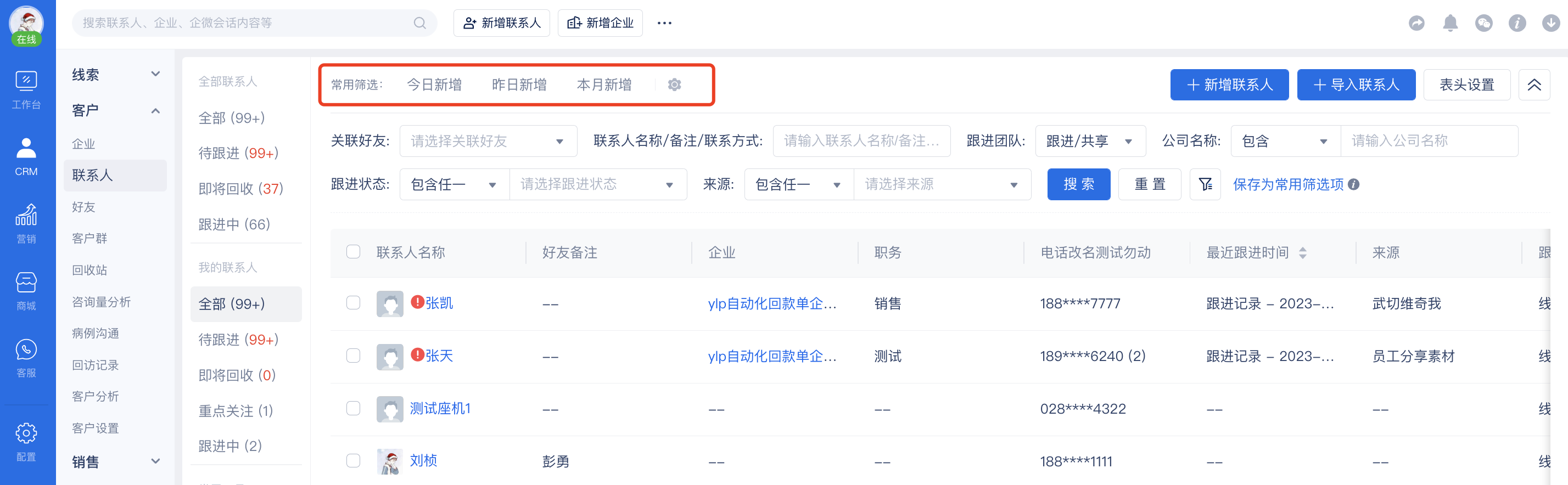Open the 客服 customer service sidebar icon

tap(26, 358)
